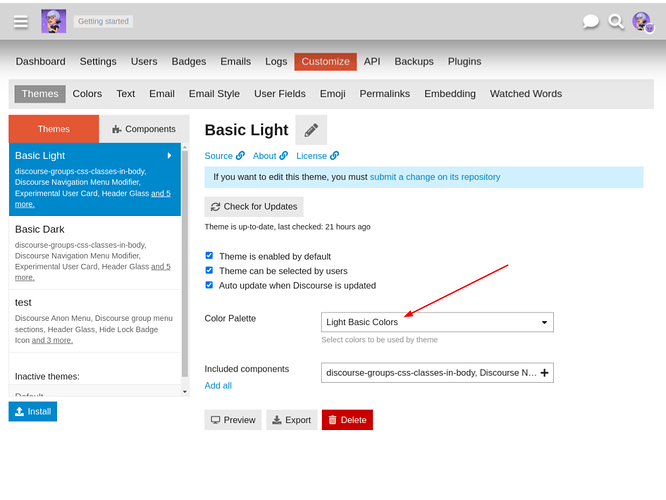Go to Dashboard admin tab
Viewport: 666px width, 500px height.
pos(41,62)
